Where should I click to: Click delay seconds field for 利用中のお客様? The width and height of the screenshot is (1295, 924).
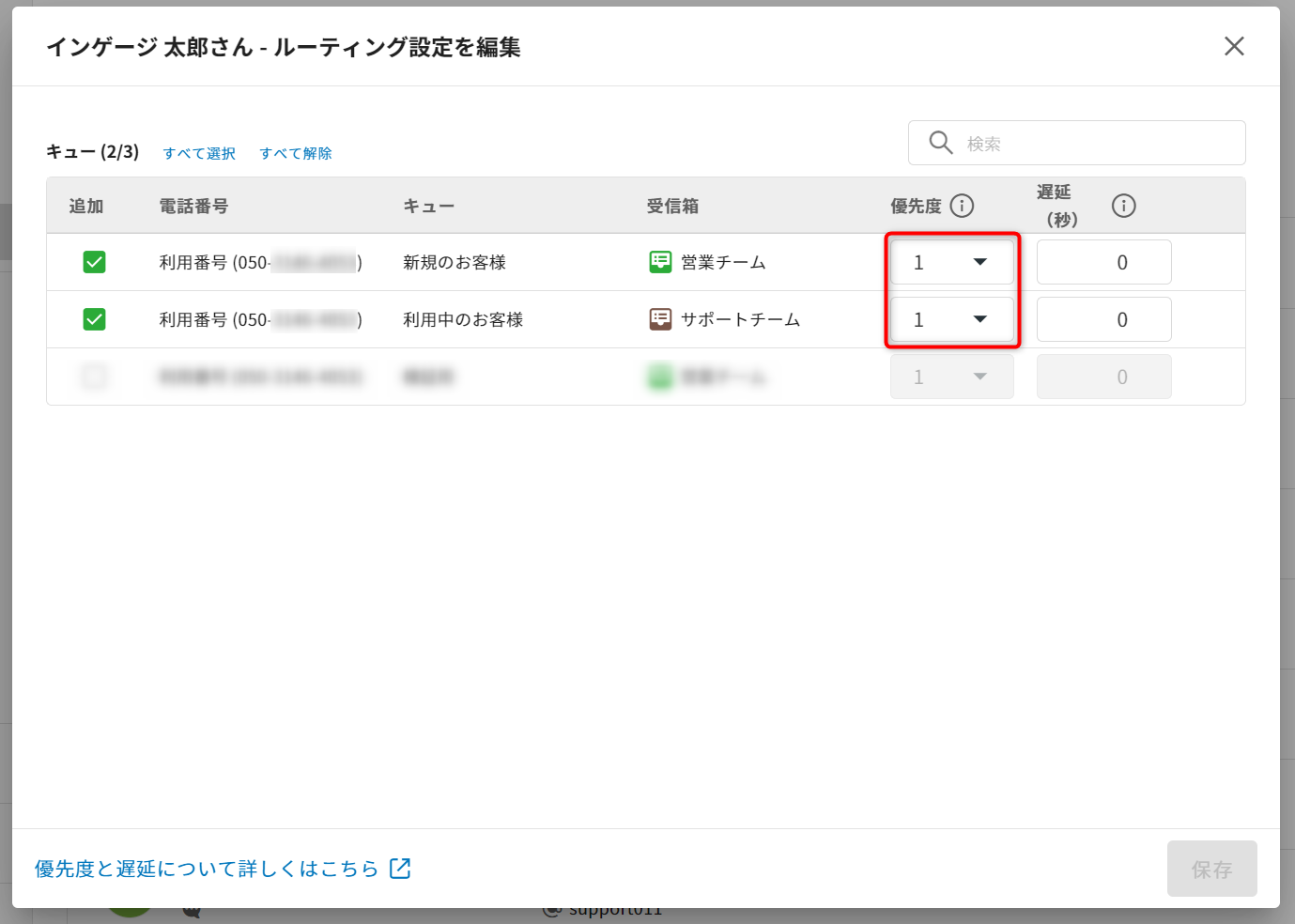(x=1103, y=319)
